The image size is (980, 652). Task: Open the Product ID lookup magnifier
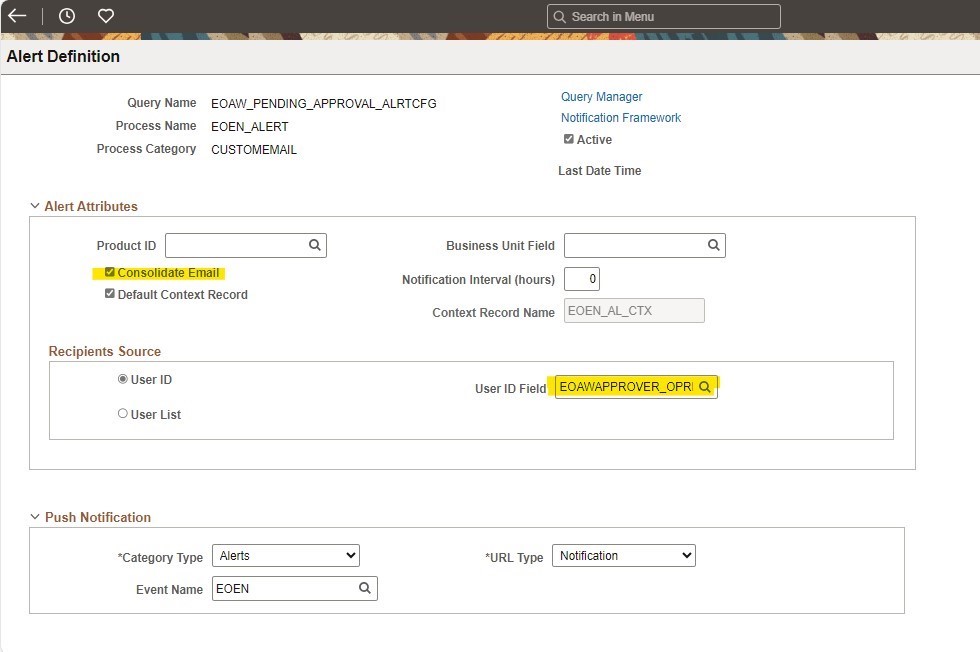pos(315,245)
